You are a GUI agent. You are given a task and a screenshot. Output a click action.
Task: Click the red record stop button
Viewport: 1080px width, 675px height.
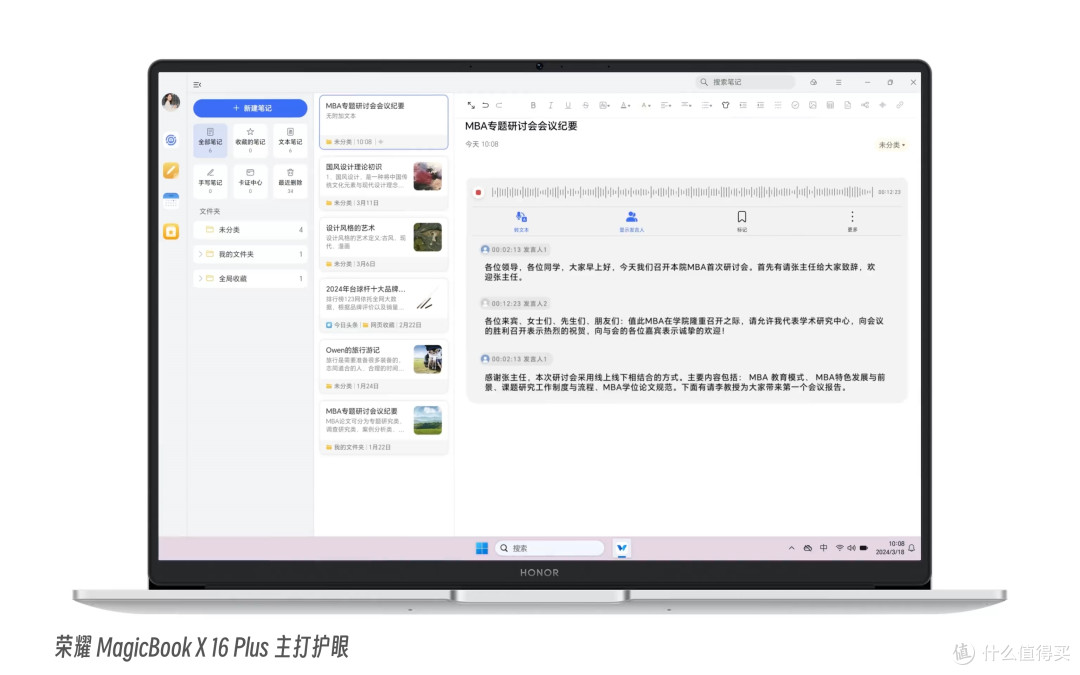click(x=478, y=192)
